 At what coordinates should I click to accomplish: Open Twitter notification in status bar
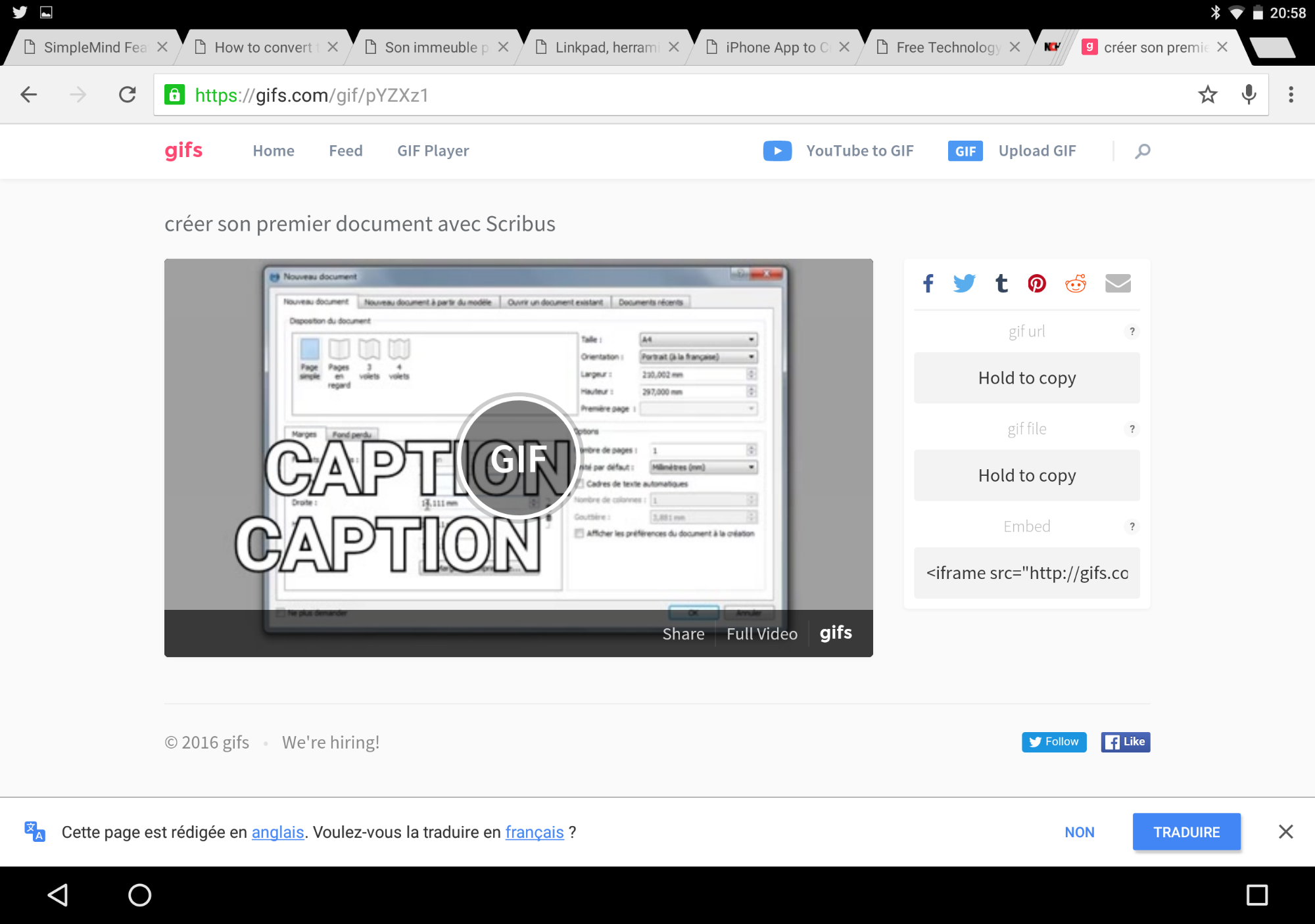[x=20, y=12]
